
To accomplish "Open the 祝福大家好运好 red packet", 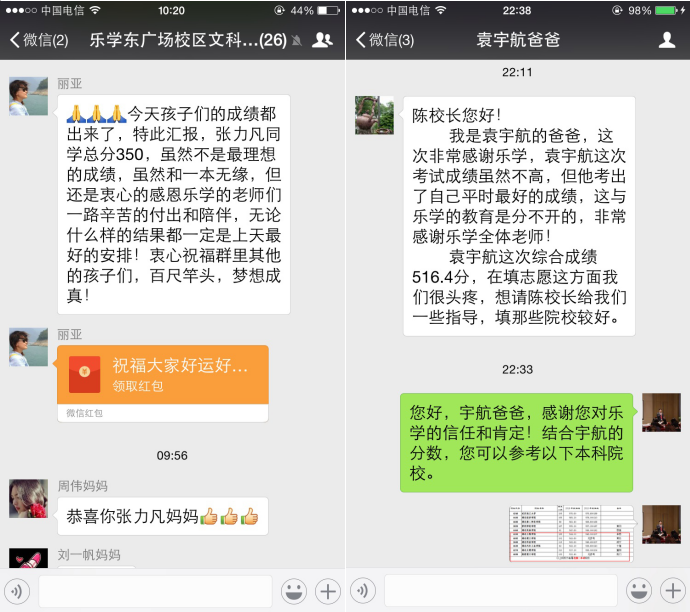I will coord(163,384).
